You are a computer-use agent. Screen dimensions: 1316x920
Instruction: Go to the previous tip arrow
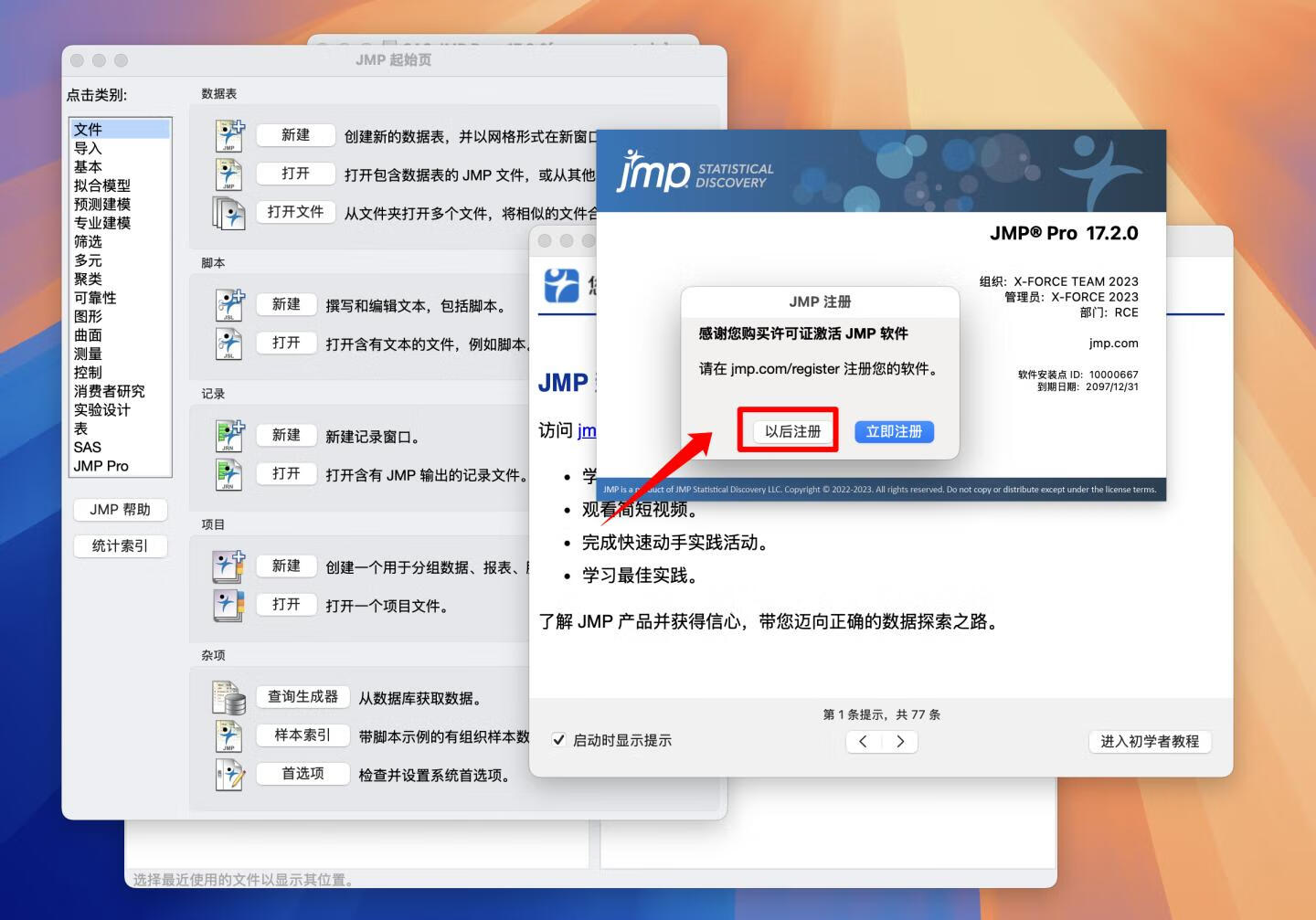pos(864,742)
